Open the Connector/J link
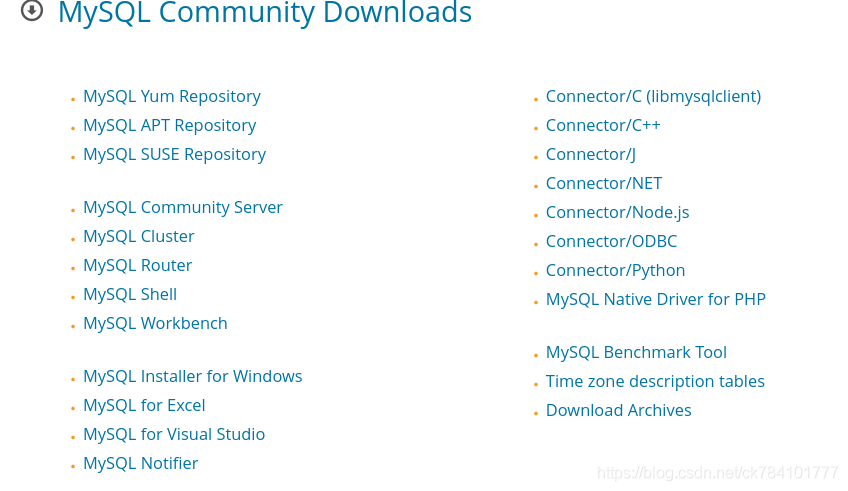 click(591, 155)
